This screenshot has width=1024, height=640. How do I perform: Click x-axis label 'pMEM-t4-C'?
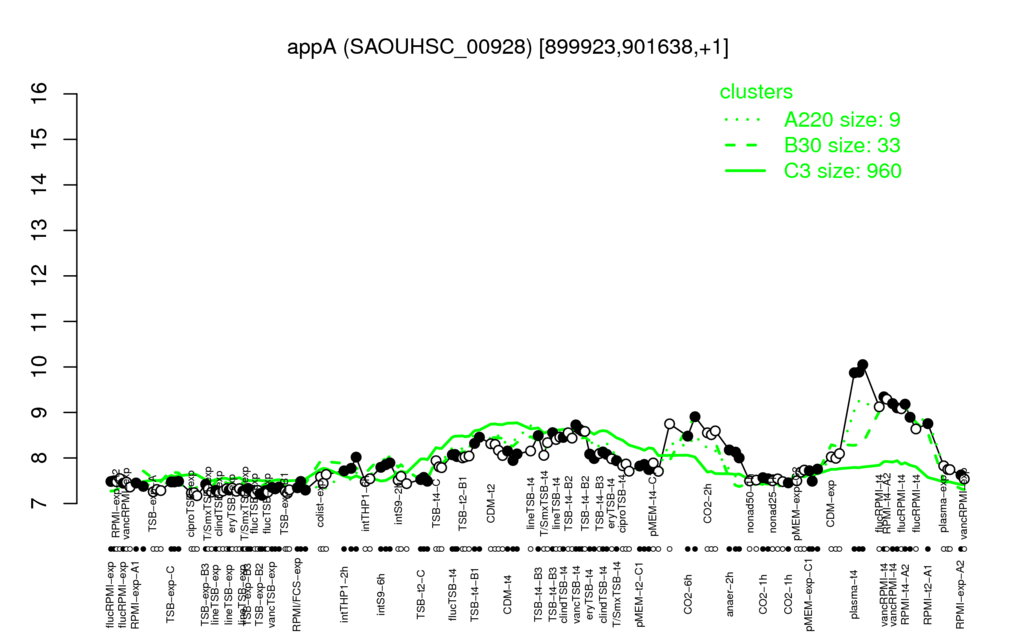[x=654, y=502]
